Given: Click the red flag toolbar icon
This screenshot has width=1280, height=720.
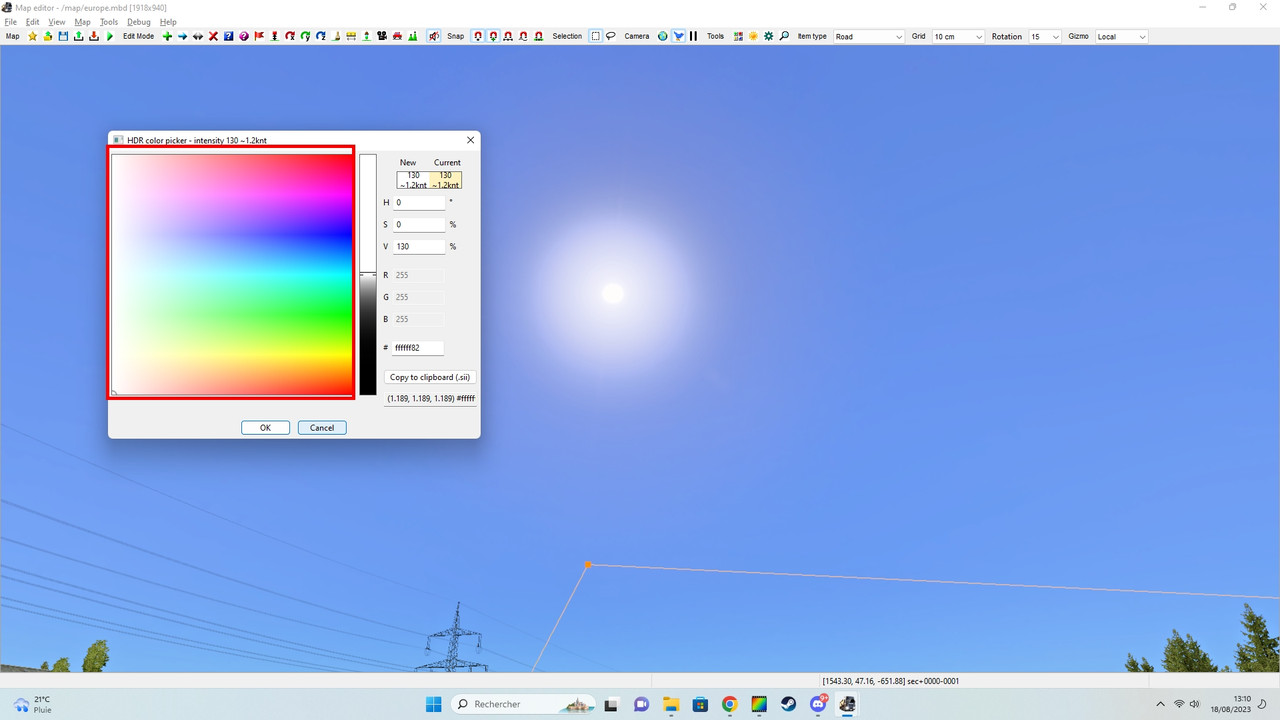Looking at the screenshot, I should tap(259, 36).
